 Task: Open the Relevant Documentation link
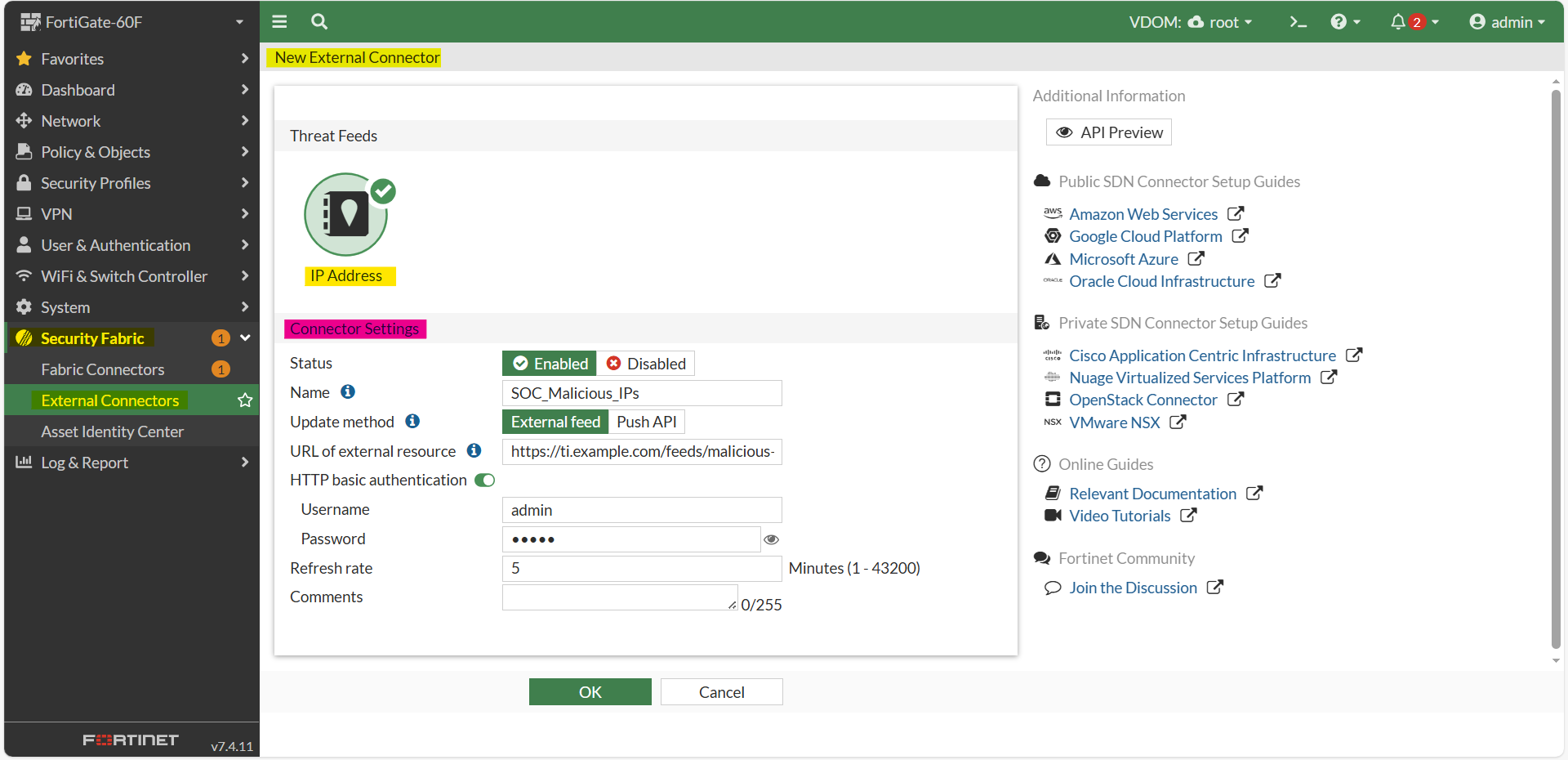pyautogui.click(x=1153, y=494)
